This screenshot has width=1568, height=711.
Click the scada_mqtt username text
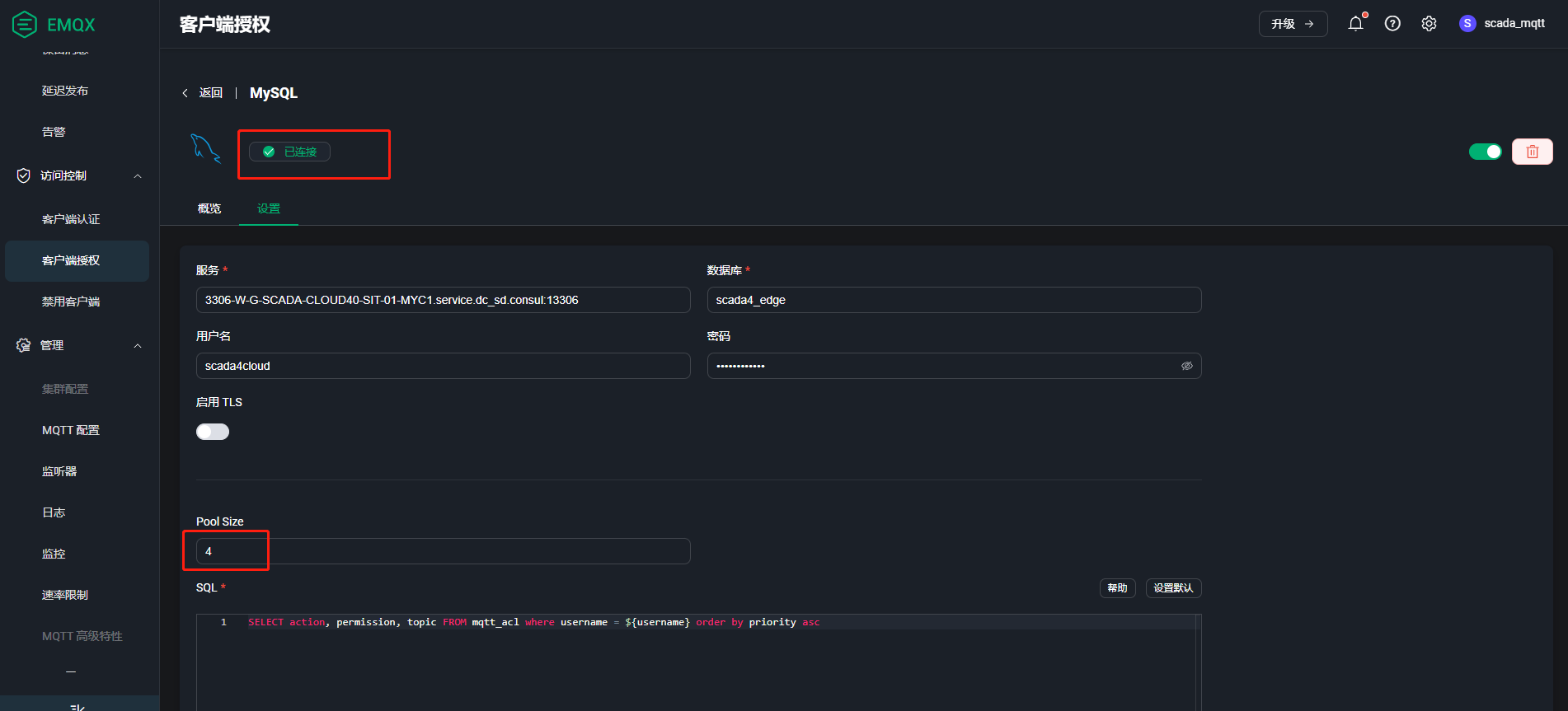click(1514, 23)
